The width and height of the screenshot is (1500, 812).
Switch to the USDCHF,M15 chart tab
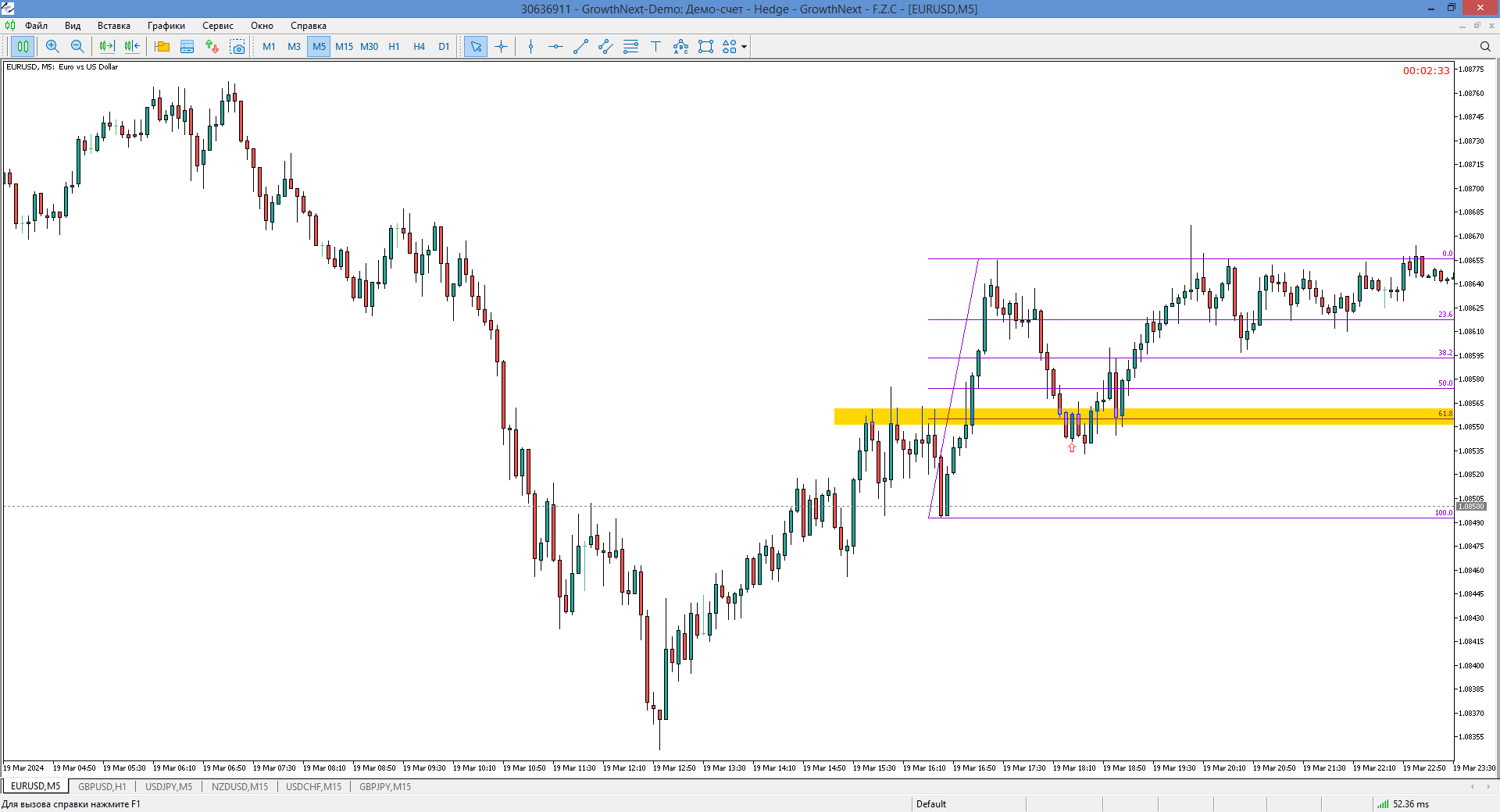click(313, 786)
